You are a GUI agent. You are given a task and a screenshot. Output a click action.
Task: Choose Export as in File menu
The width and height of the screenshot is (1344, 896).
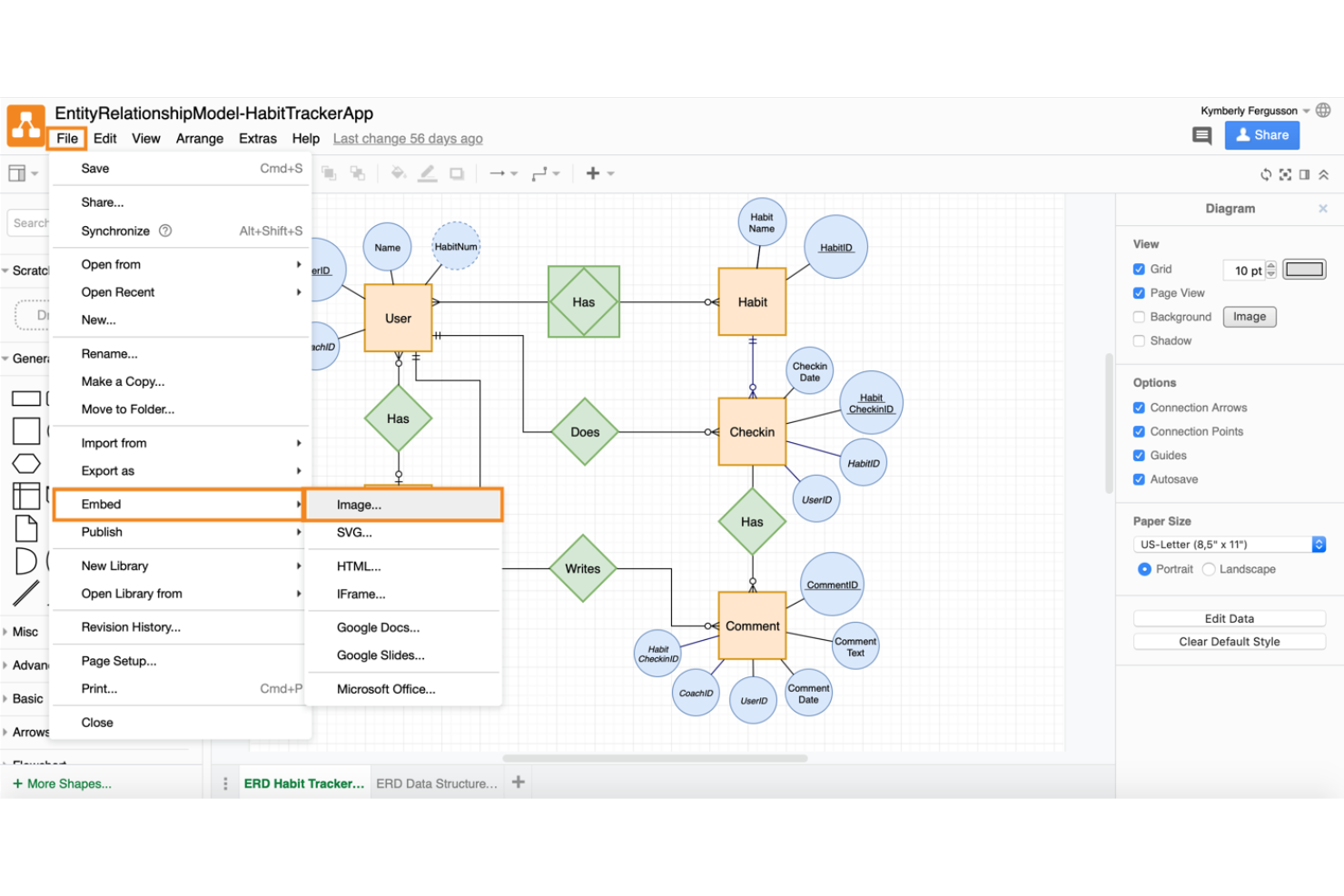tap(178, 471)
